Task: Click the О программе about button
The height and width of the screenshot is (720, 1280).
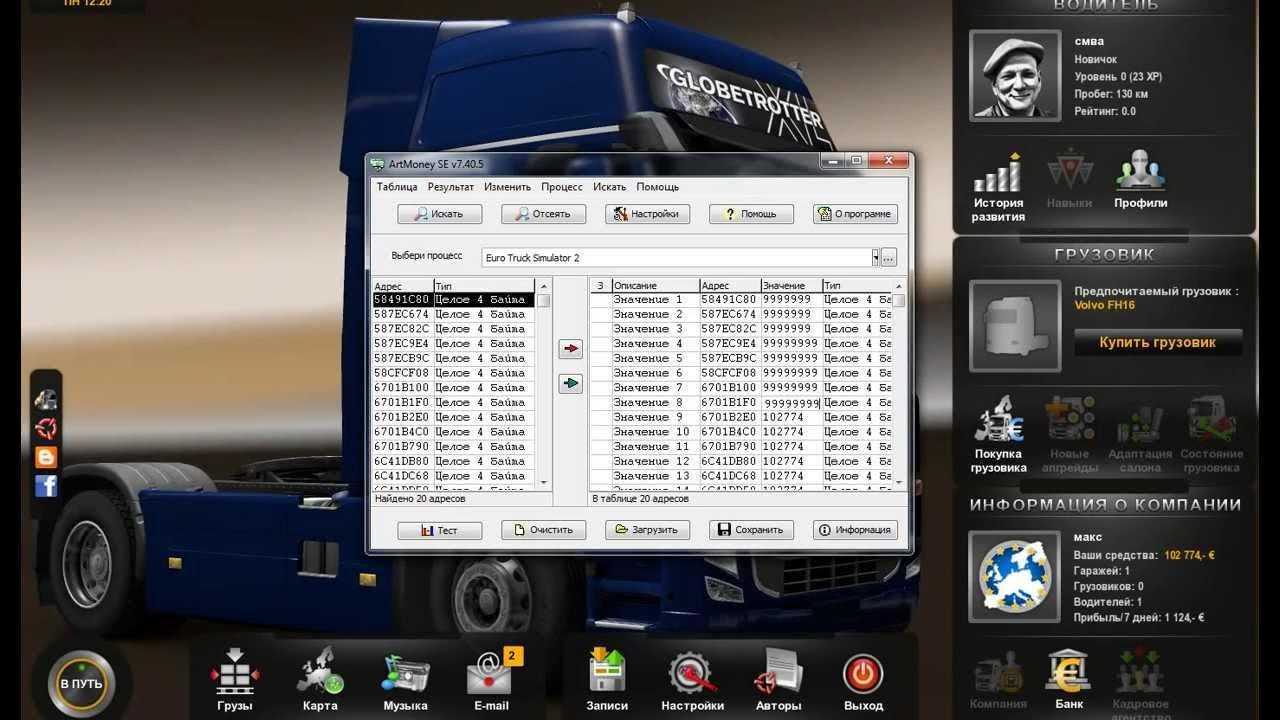Action: (x=855, y=214)
